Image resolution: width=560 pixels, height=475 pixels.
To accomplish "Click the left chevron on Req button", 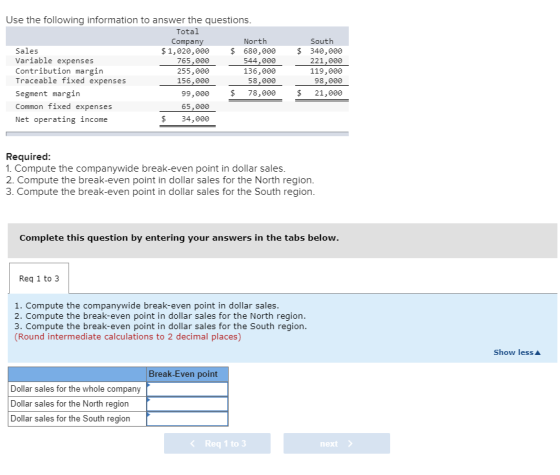I will click(192, 443).
